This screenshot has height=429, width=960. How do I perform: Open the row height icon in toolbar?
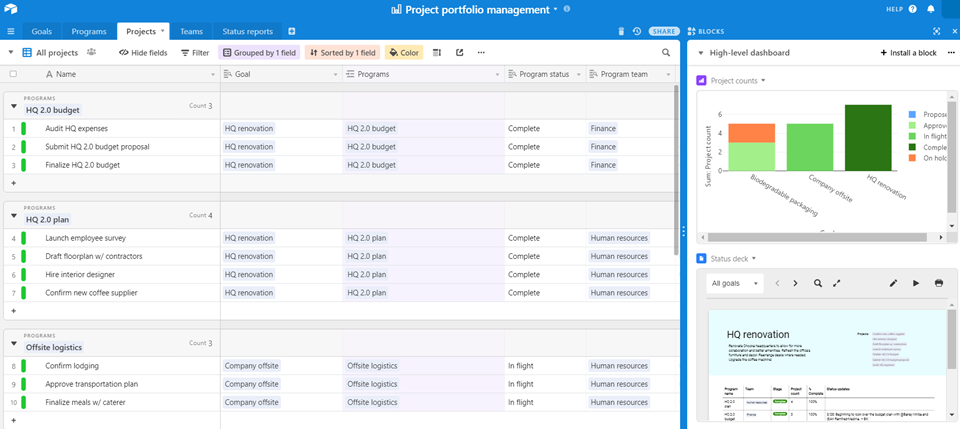437,53
